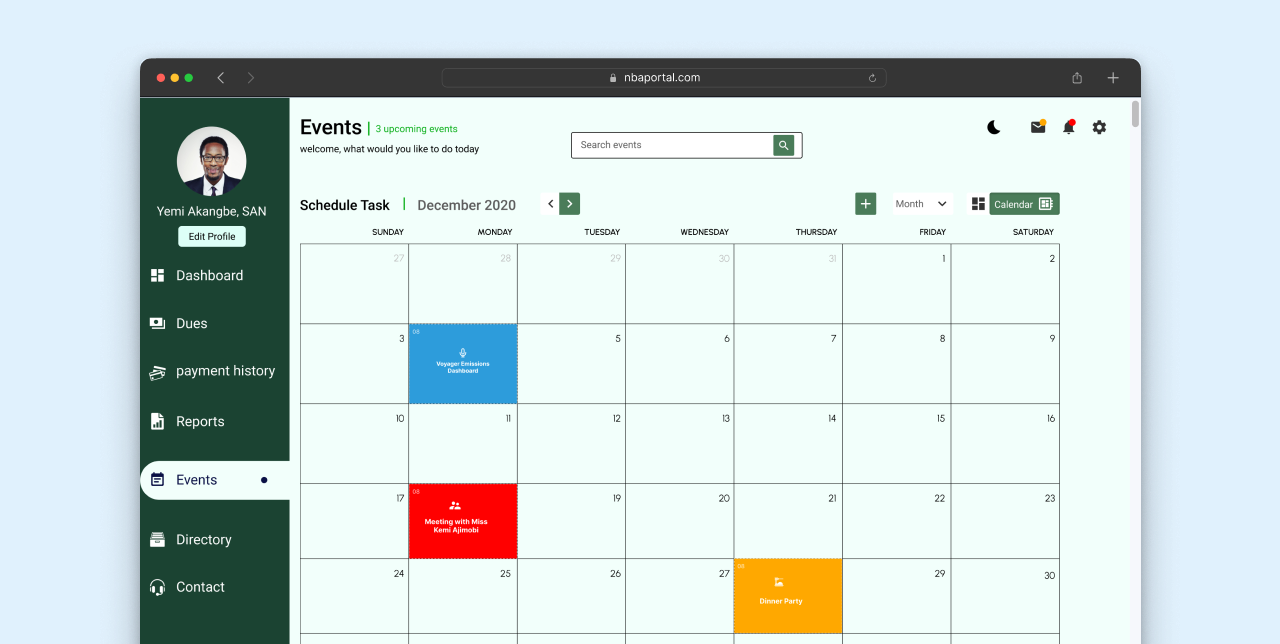Click the Edit Profile button

tap(212, 237)
